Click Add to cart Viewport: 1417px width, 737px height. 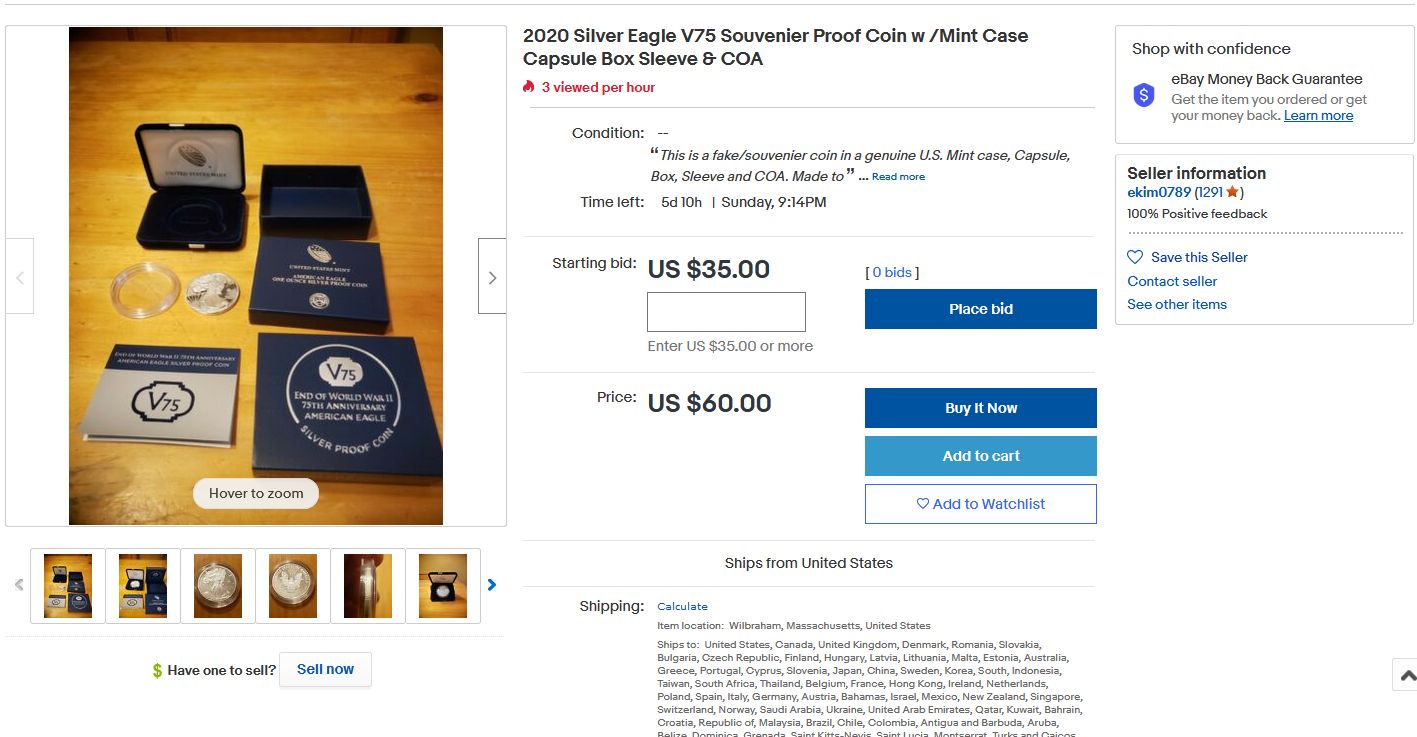[980, 456]
